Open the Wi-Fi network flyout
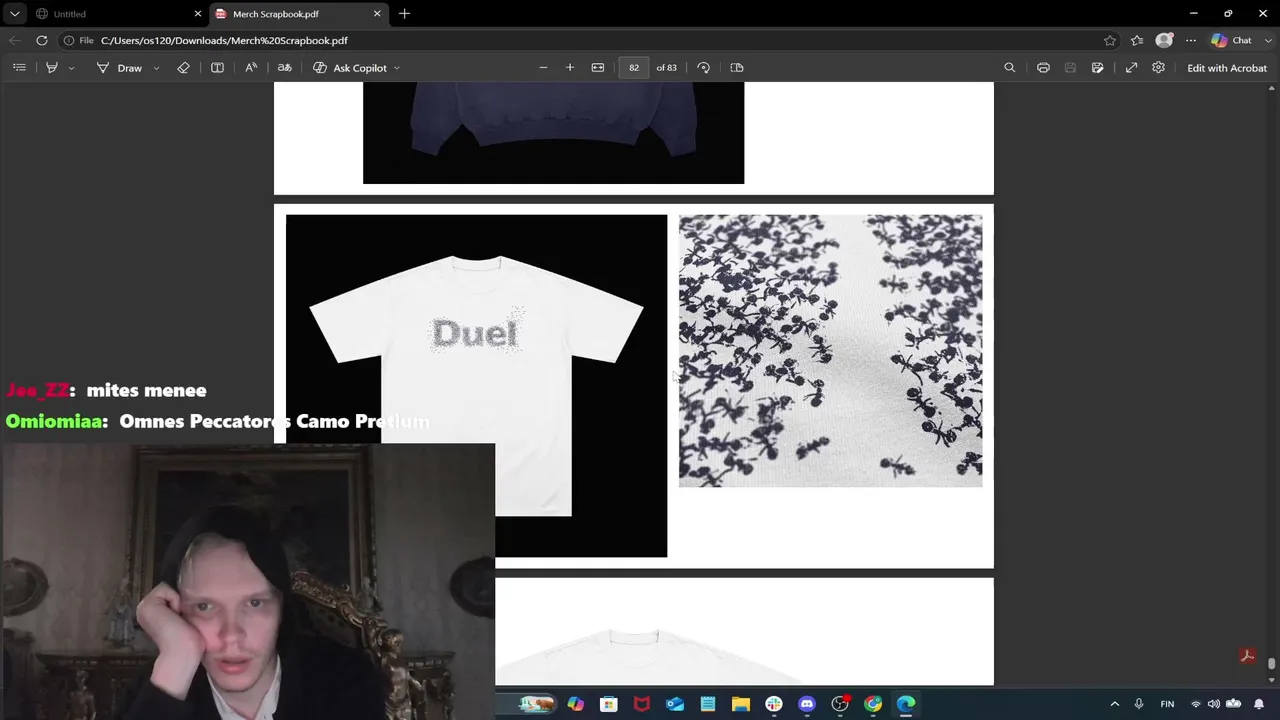Viewport: 1280px width, 720px height. click(1195, 704)
